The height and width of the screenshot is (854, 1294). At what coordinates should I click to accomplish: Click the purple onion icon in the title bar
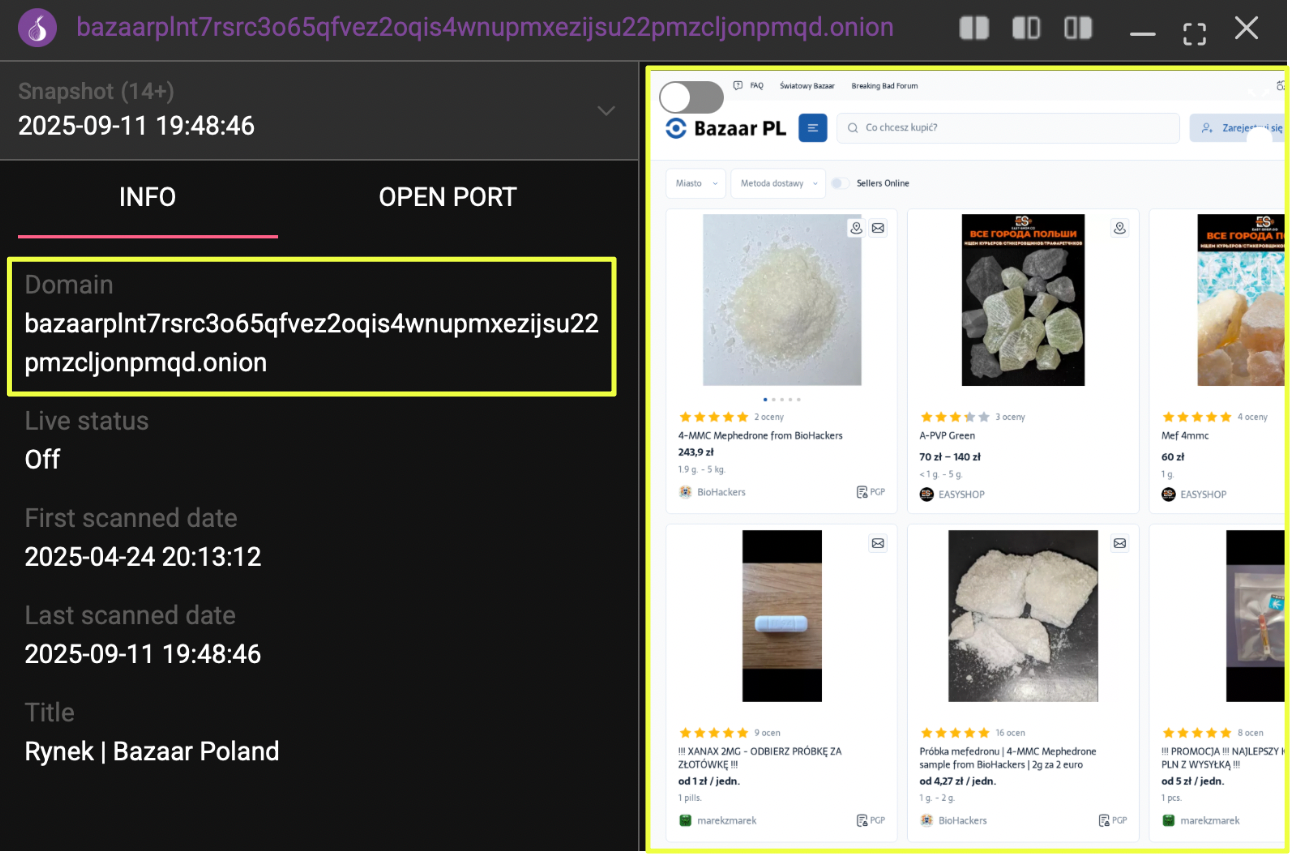[37, 28]
